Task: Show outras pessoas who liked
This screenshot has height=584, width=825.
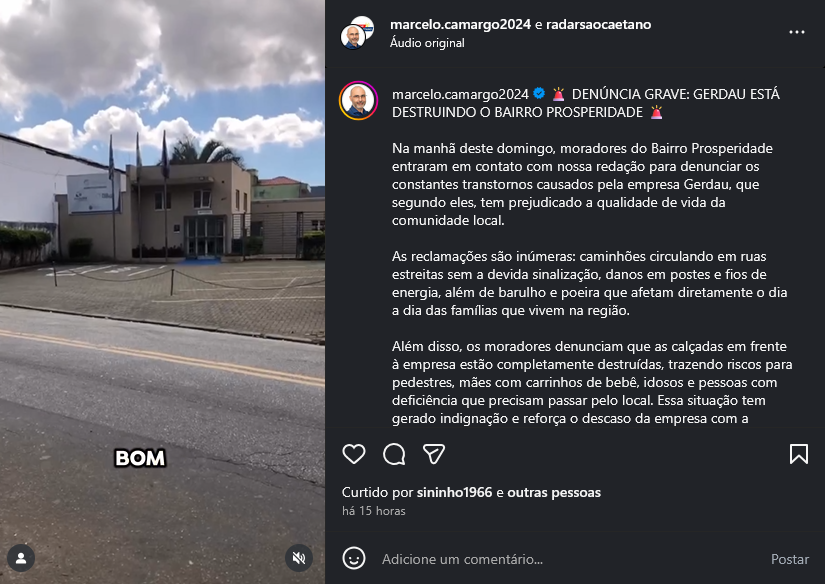Action: pos(554,492)
